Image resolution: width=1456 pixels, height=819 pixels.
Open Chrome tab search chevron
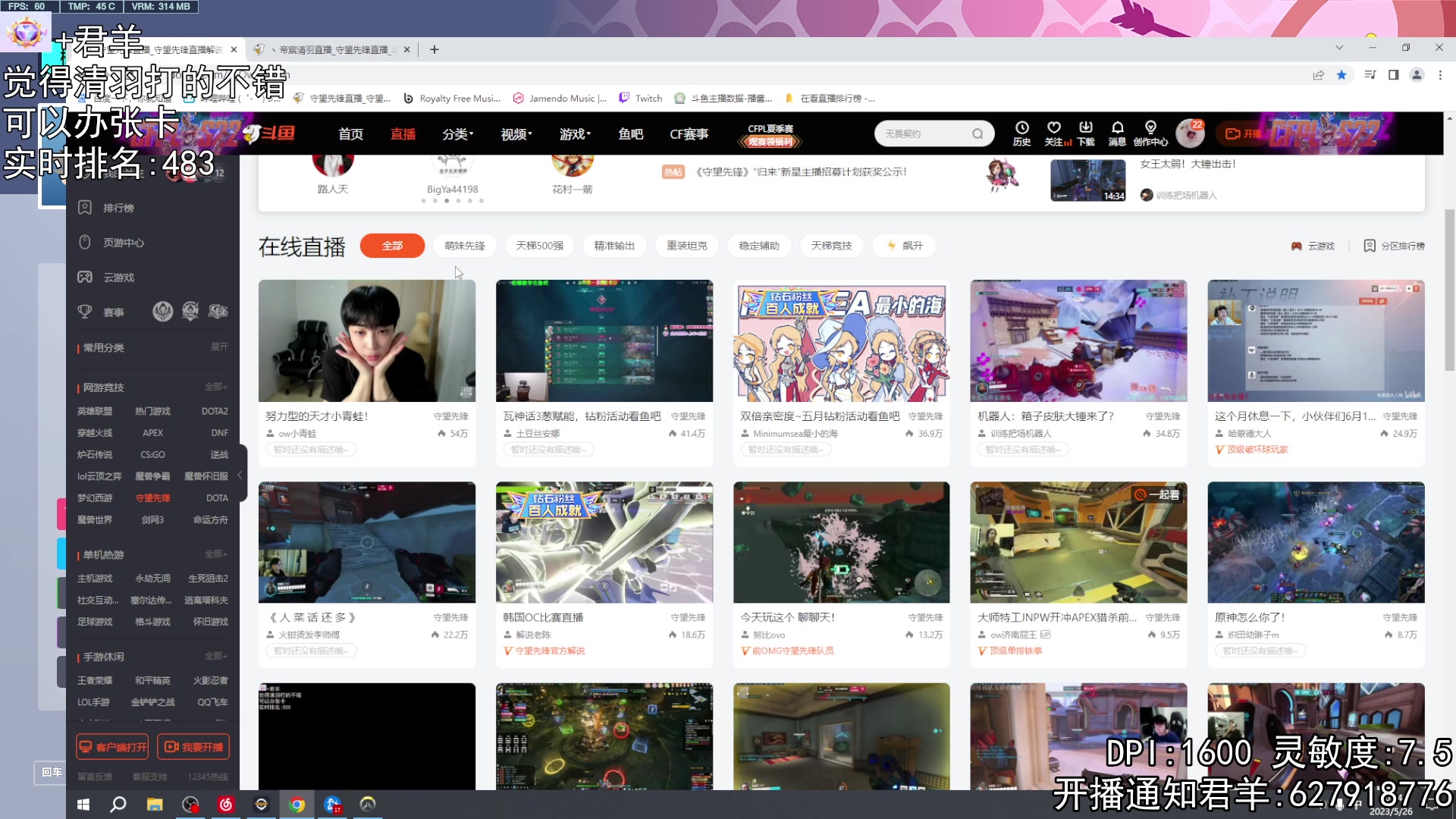[1339, 48]
